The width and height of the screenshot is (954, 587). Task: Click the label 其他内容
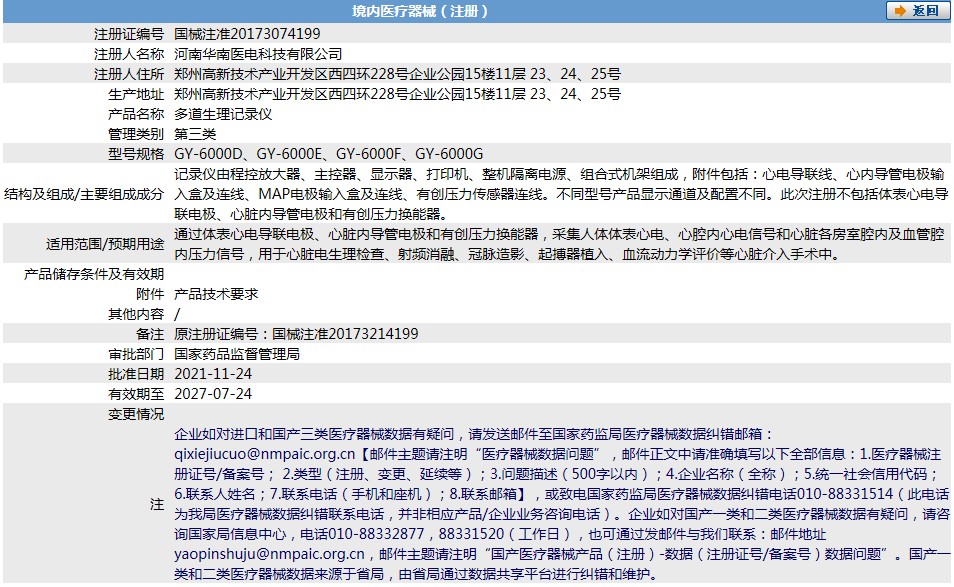pyautogui.click(x=136, y=314)
